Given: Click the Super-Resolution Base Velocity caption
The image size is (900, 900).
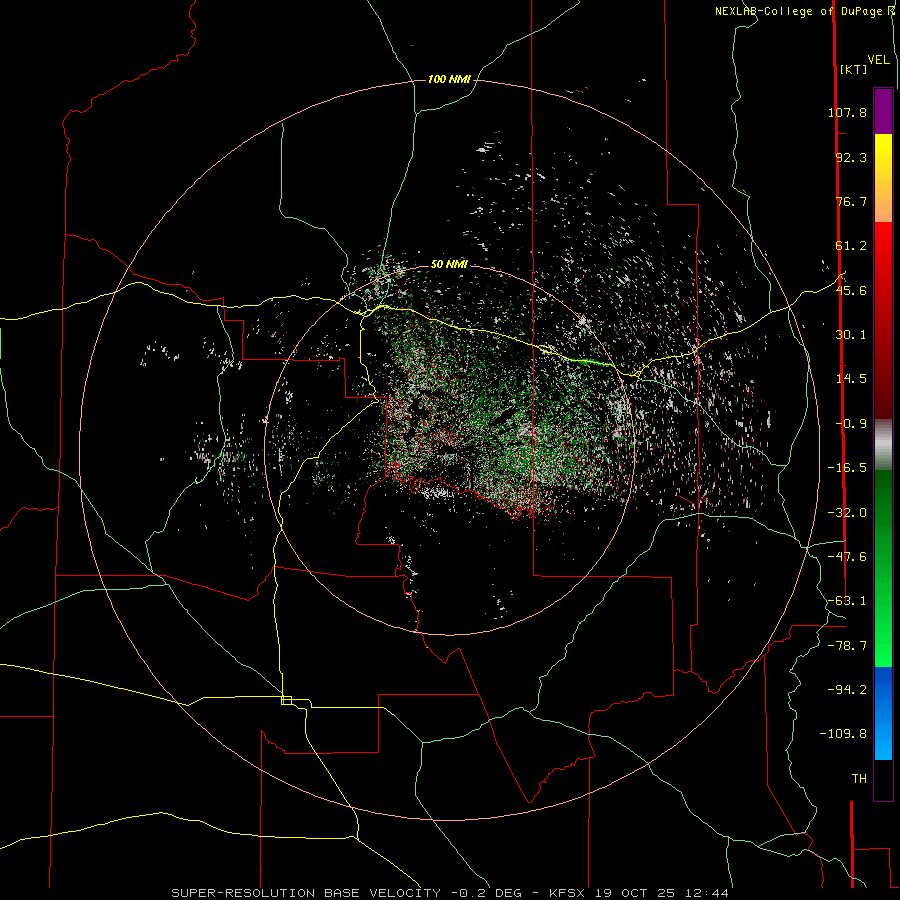Looking at the screenshot, I should [x=450, y=893].
